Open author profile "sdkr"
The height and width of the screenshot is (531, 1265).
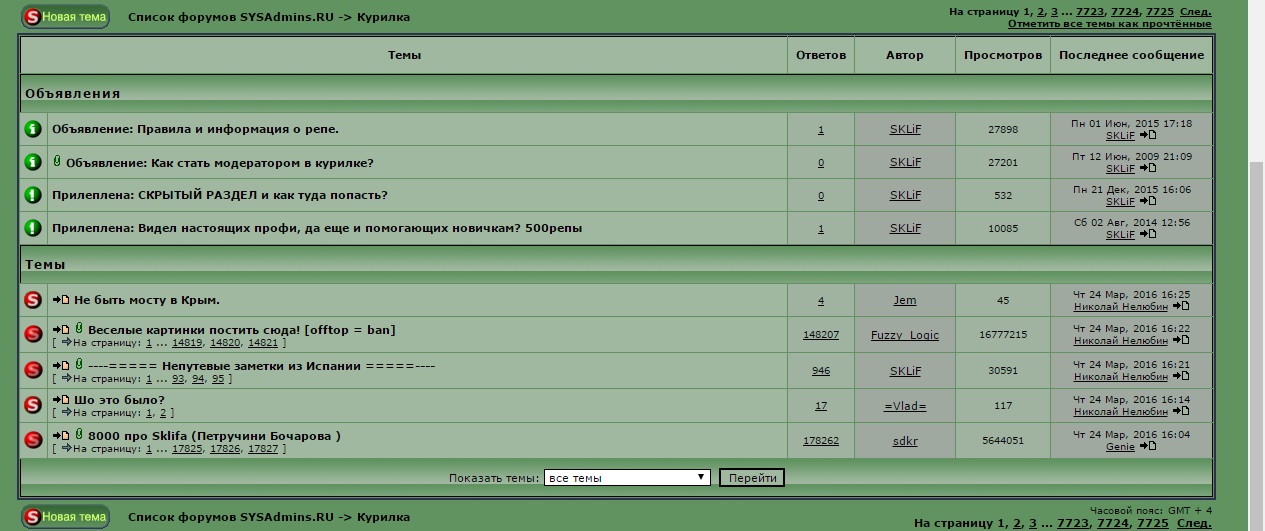pyautogui.click(x=905, y=441)
